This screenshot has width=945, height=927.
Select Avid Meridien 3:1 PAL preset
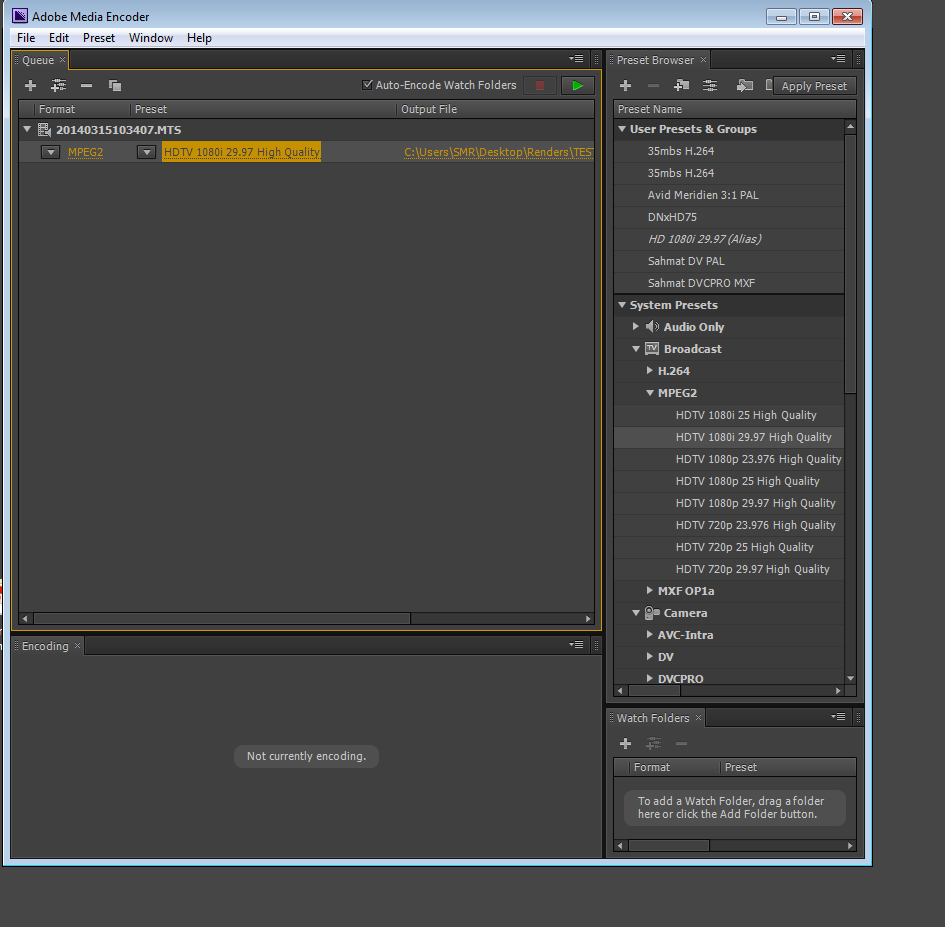729,195
